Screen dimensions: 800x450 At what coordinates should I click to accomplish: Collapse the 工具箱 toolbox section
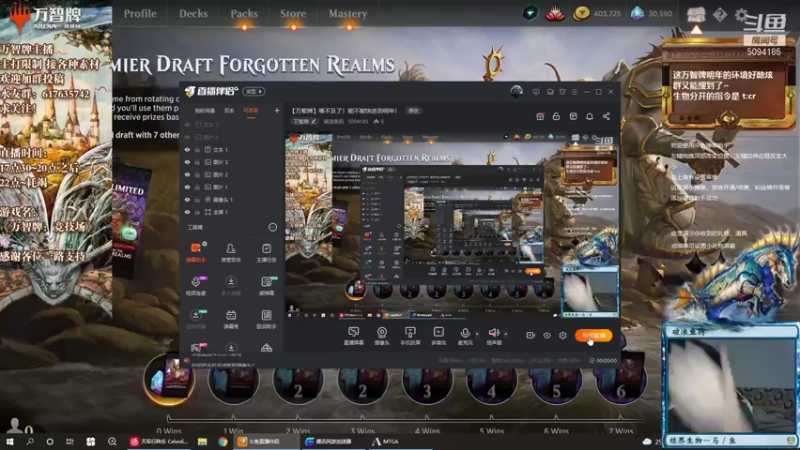click(x=273, y=227)
